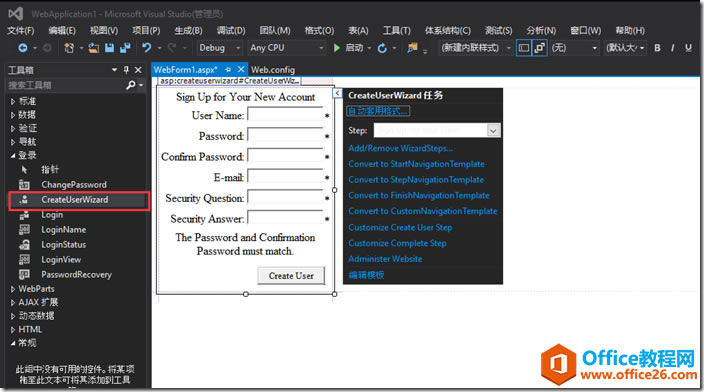Viewport: 704px width, 392px height.
Task: Click the browser refresh icon
Action: pyautogui.click(x=382, y=48)
